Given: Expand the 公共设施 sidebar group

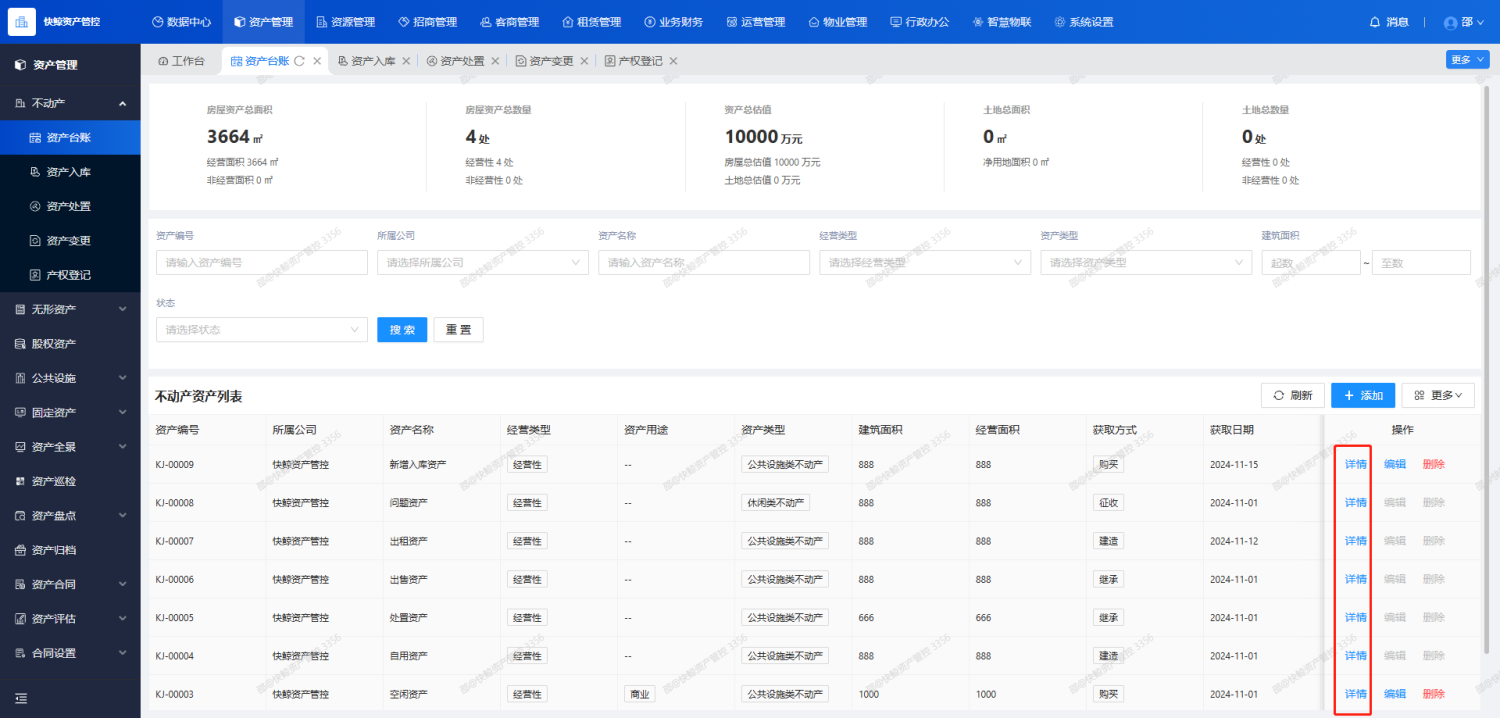Looking at the screenshot, I should [70, 378].
